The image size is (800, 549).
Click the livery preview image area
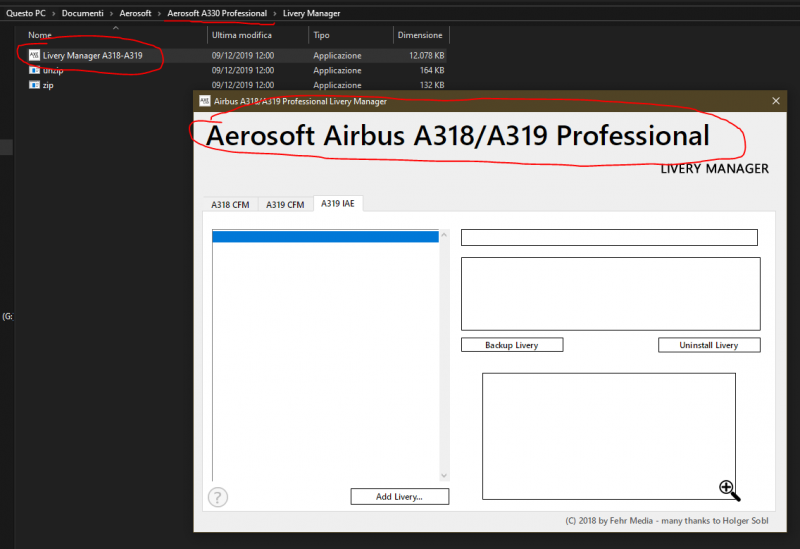tap(609, 436)
